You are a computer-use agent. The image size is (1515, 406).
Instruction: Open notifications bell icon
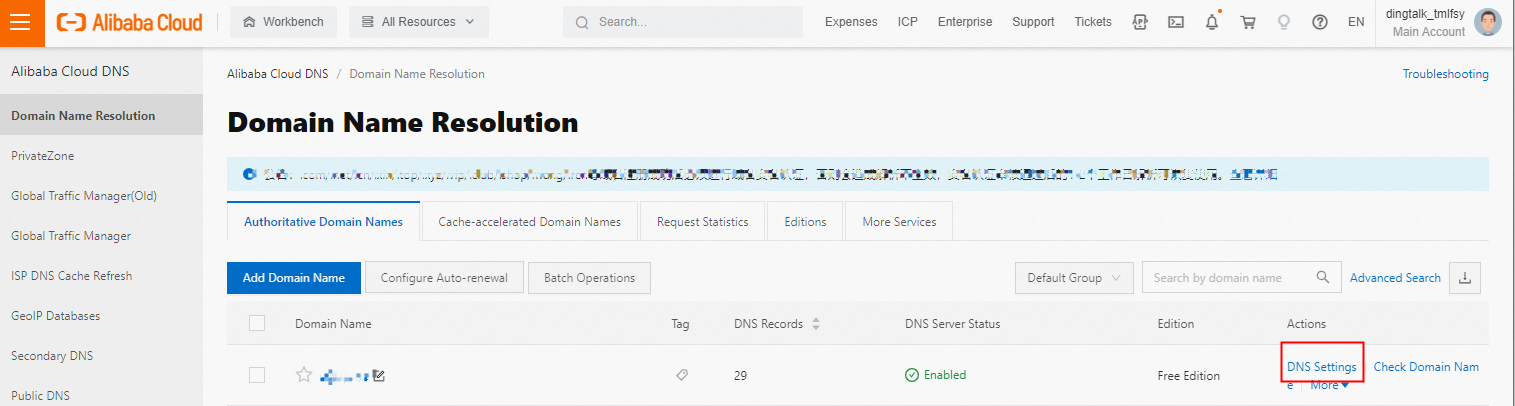(x=1212, y=22)
